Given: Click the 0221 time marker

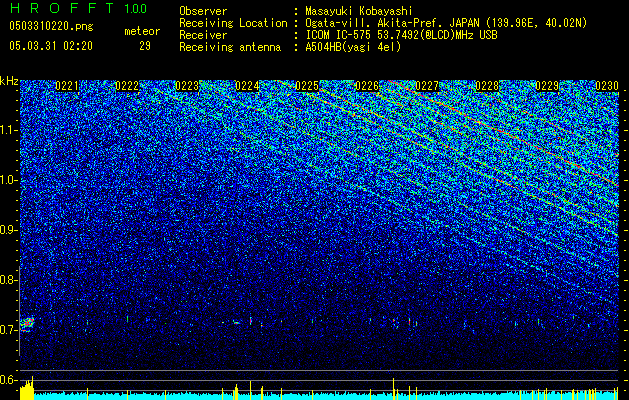Looking at the screenshot, I should pos(67,86).
